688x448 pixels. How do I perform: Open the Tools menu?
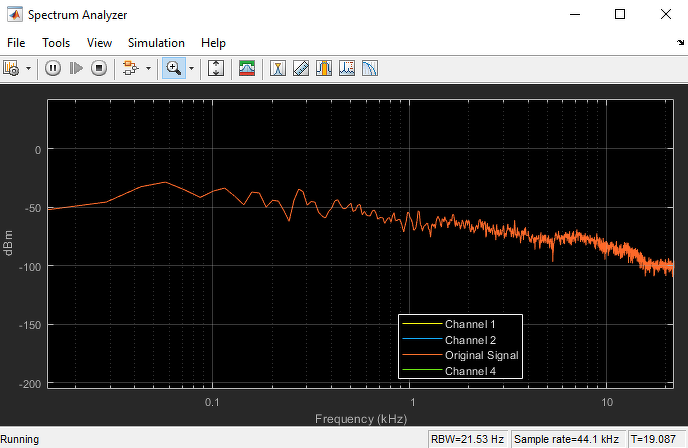pos(56,43)
